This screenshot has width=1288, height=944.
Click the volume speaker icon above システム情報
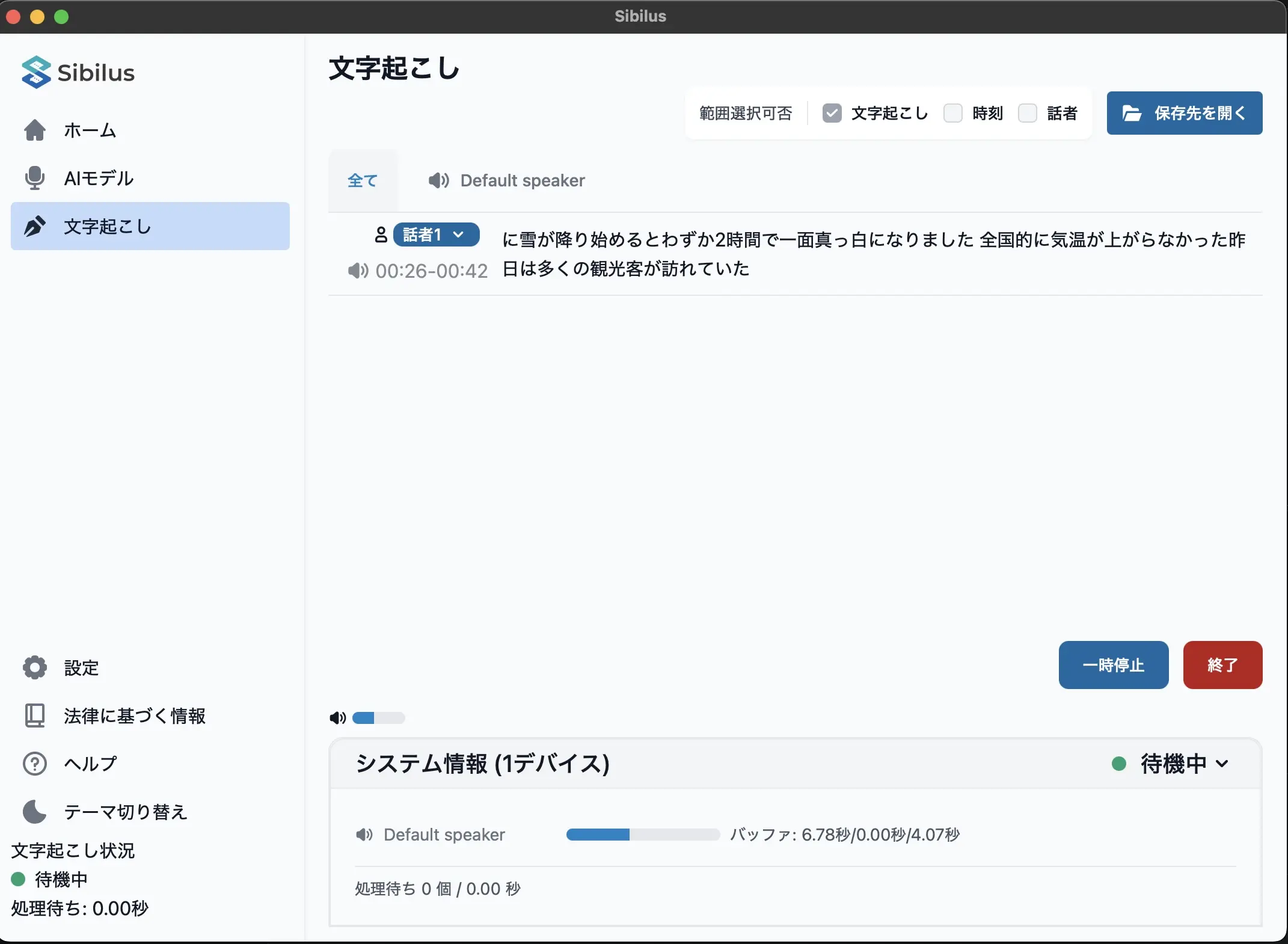338,718
